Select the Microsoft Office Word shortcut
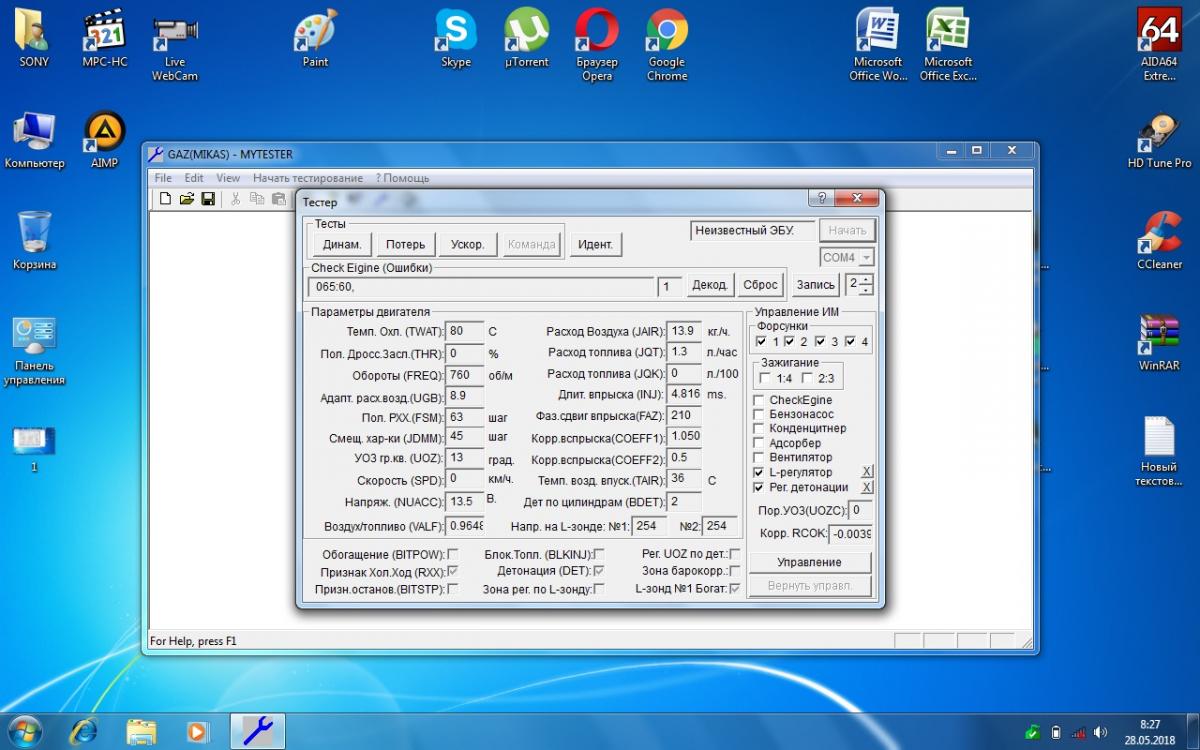 tap(878, 44)
